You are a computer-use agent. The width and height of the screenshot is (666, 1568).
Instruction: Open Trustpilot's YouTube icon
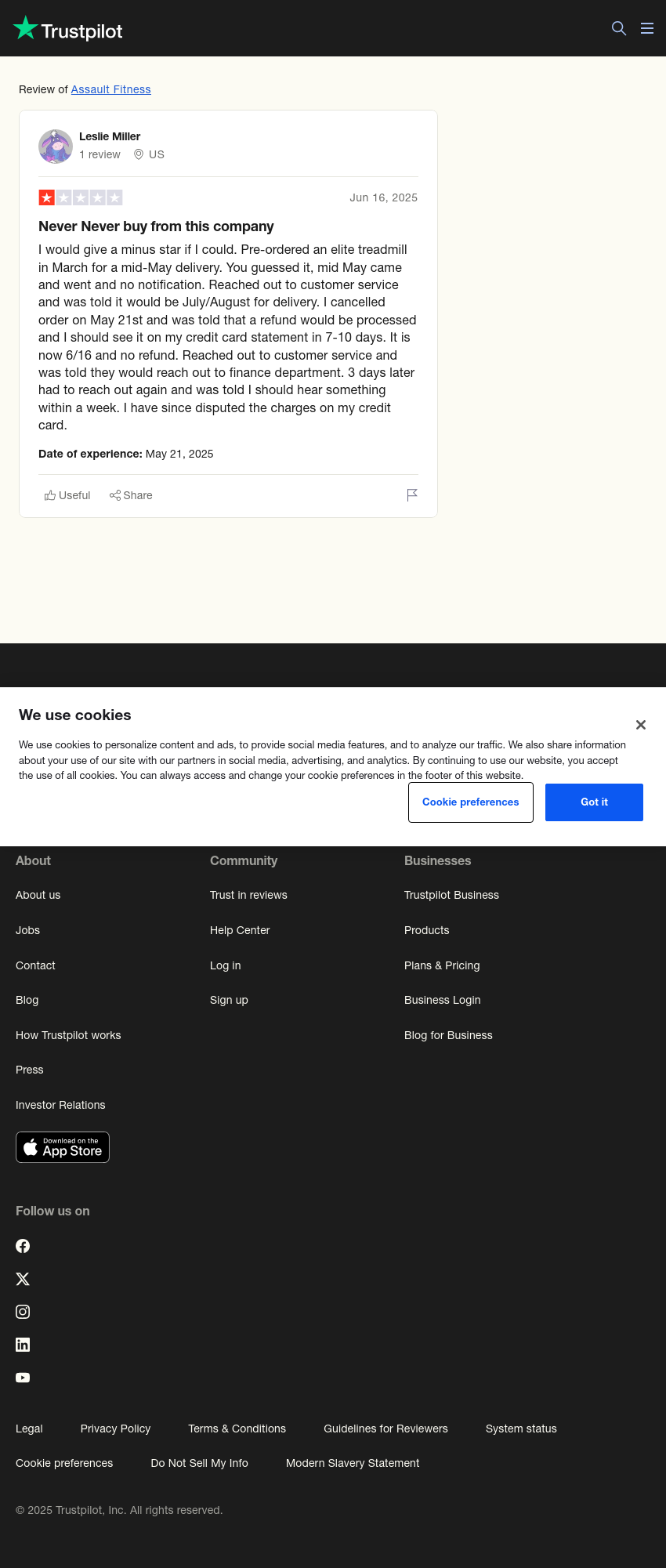click(23, 1378)
